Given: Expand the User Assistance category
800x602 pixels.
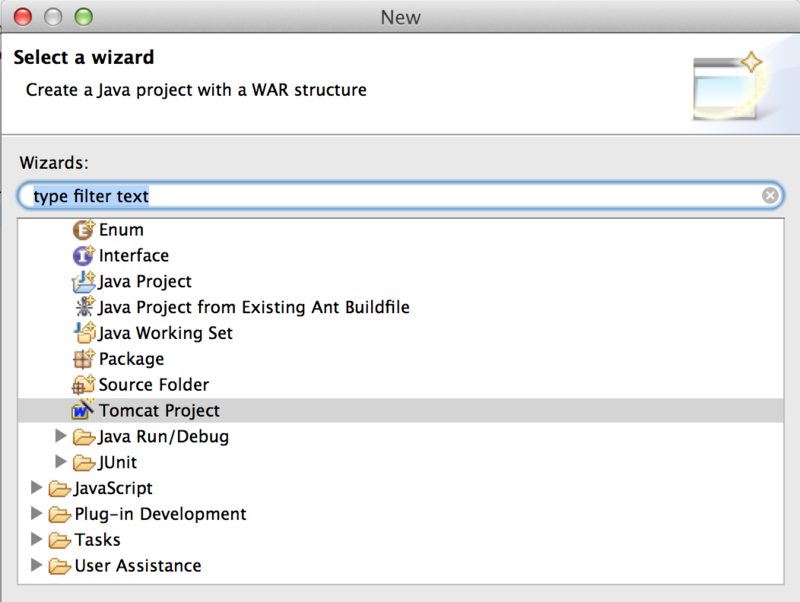Looking at the screenshot, I should 37,566.
